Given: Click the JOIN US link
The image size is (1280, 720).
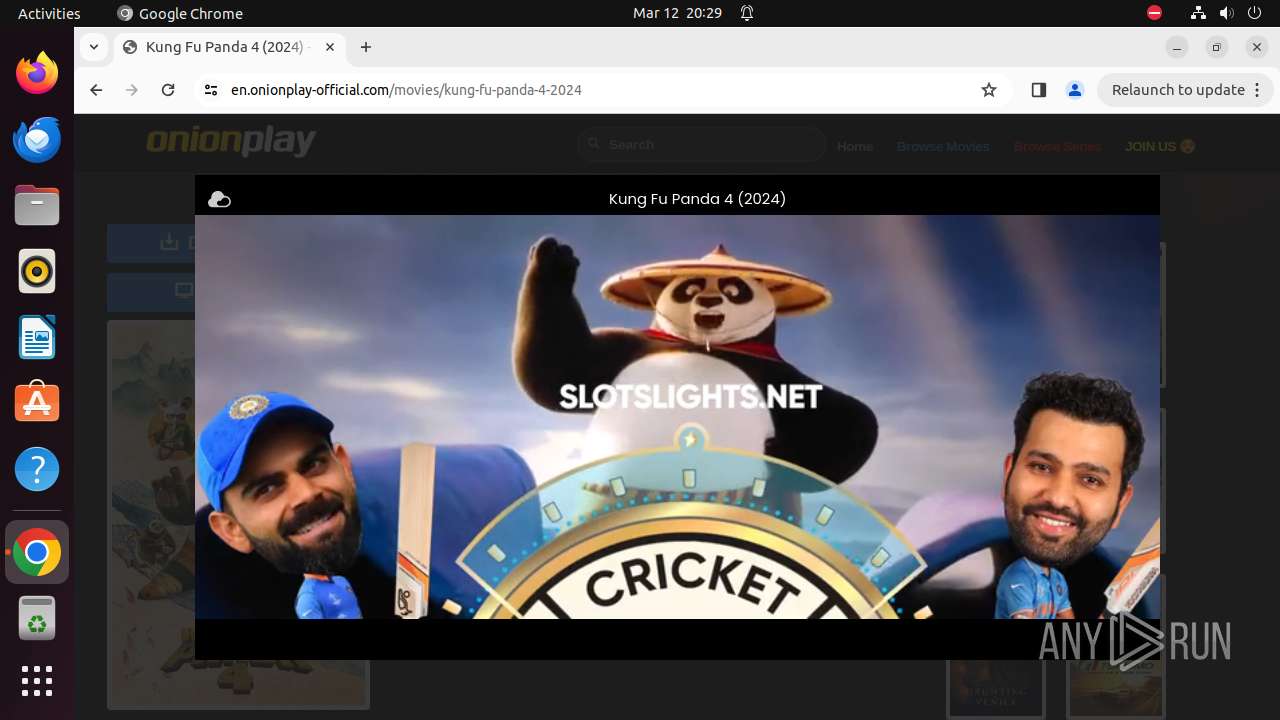Looking at the screenshot, I should click(x=1160, y=146).
